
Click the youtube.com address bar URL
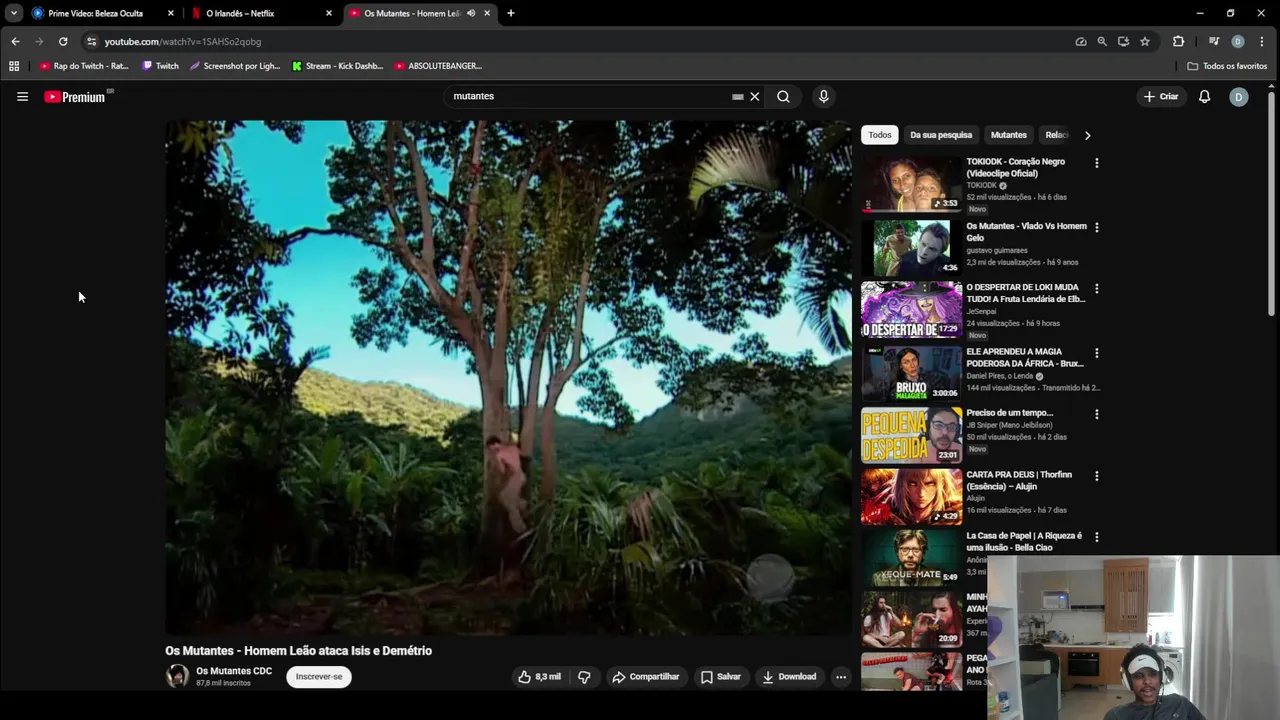(183, 42)
